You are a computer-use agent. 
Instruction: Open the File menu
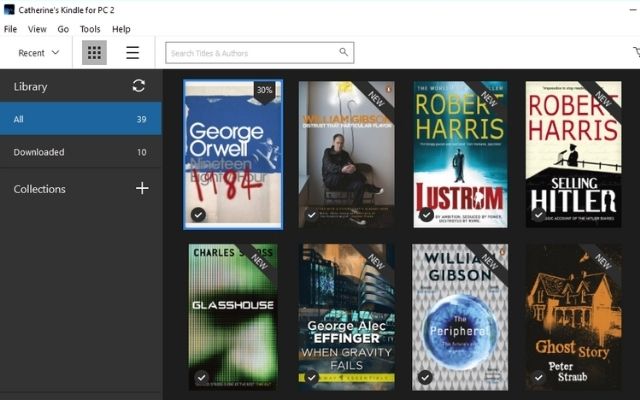(11, 29)
